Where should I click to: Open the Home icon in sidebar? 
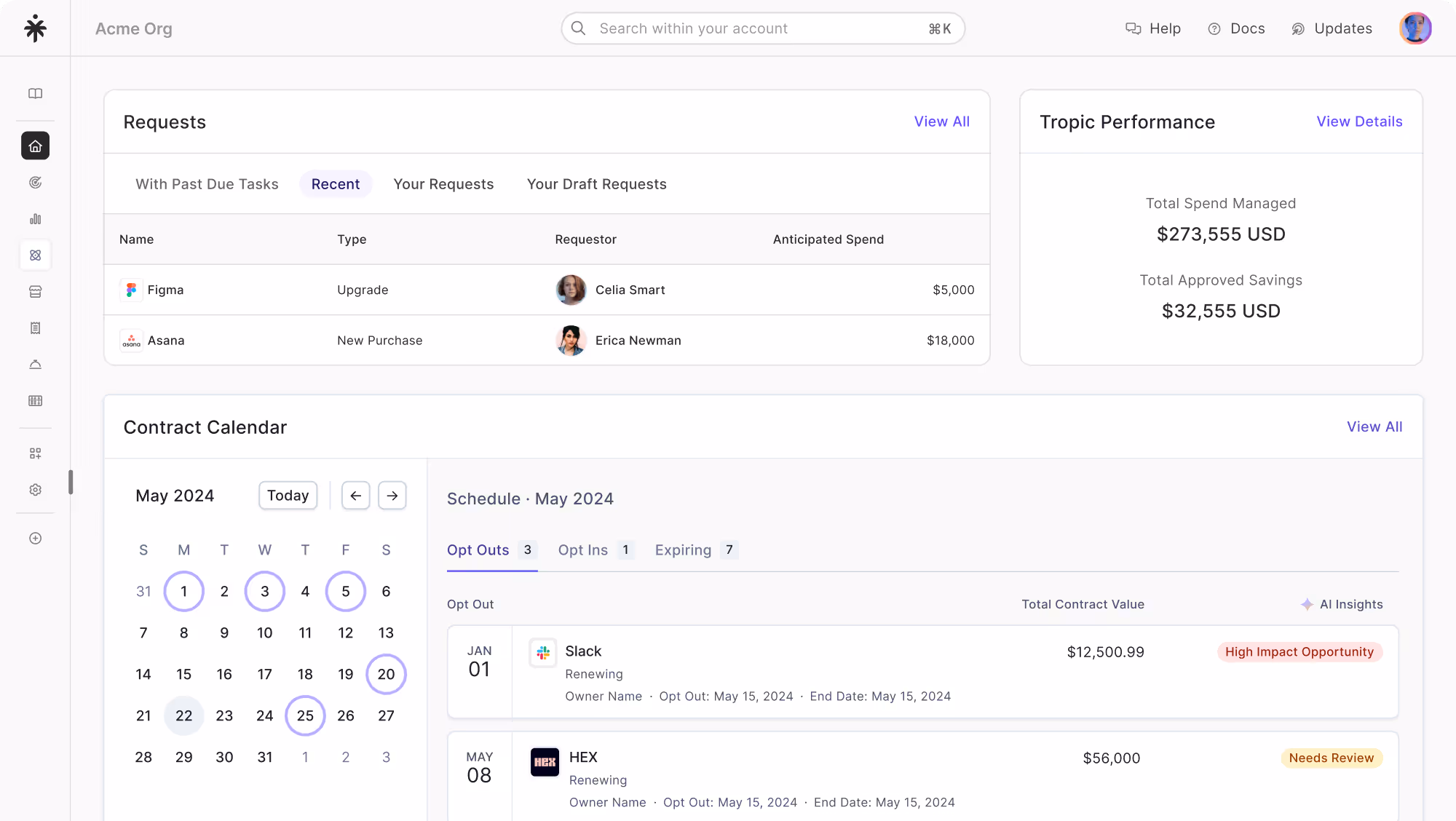pos(35,146)
